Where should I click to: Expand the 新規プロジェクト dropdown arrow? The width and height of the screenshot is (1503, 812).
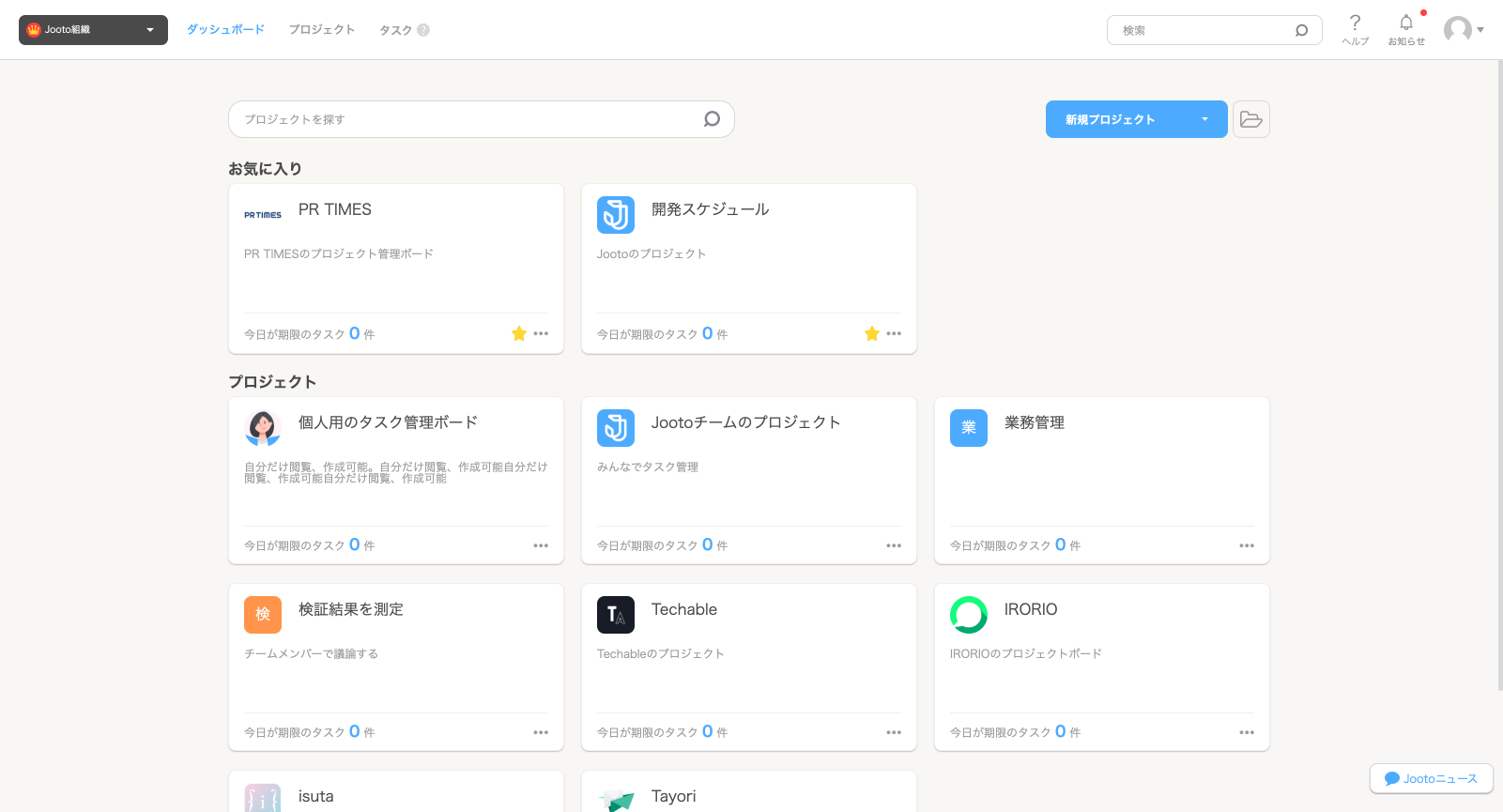(1204, 119)
